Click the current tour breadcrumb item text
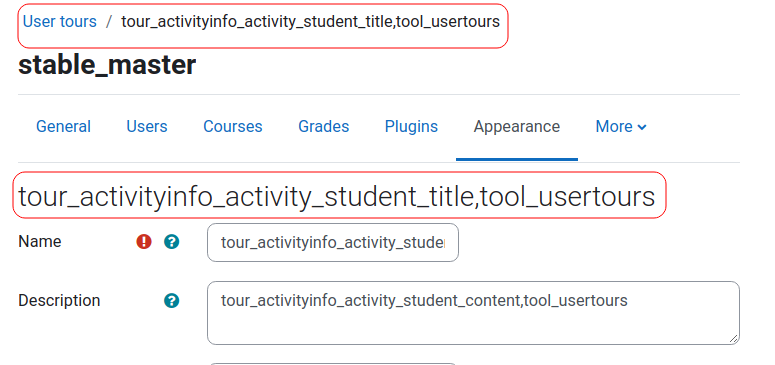Image resolution: width=775 pixels, height=365 pixels. click(x=310, y=22)
